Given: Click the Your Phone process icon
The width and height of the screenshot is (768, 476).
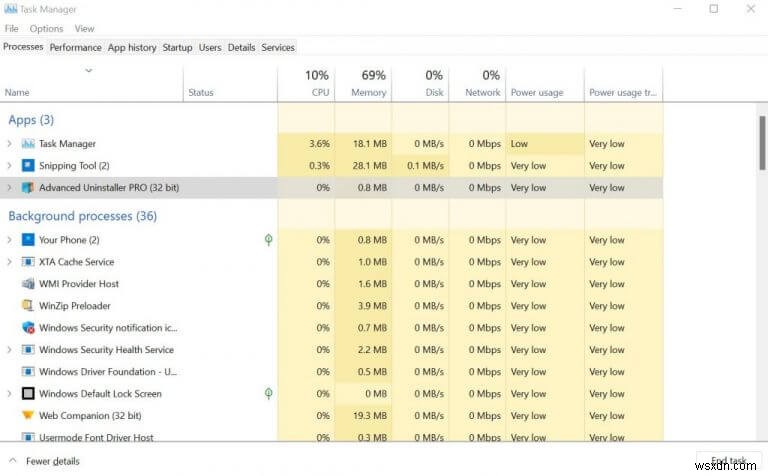Looking at the screenshot, I should tap(28, 240).
